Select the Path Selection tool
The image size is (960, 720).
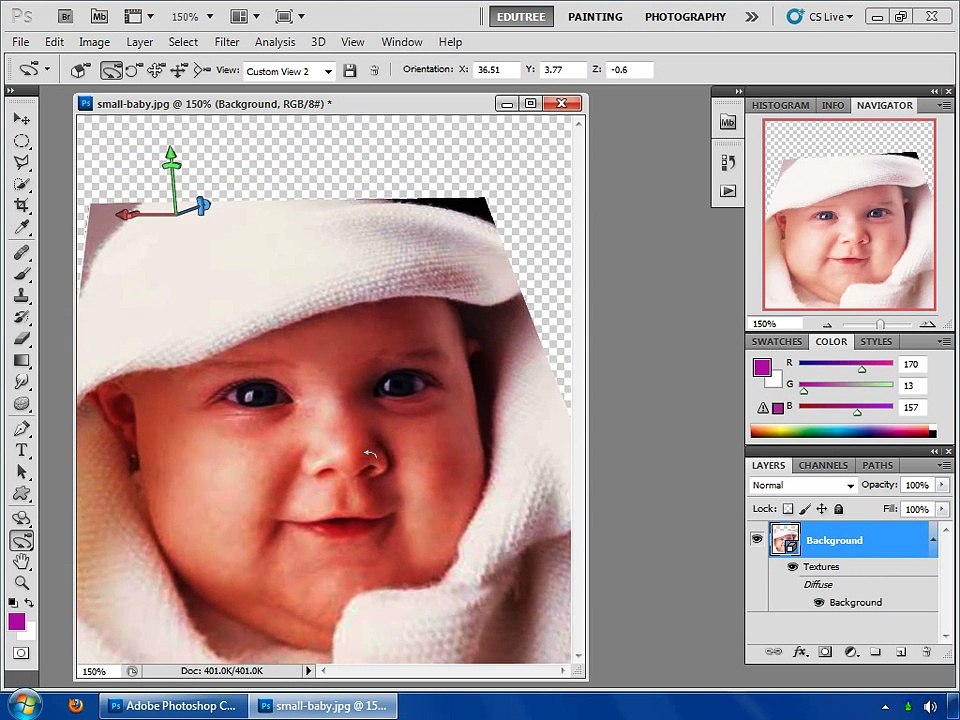pyautogui.click(x=21, y=471)
